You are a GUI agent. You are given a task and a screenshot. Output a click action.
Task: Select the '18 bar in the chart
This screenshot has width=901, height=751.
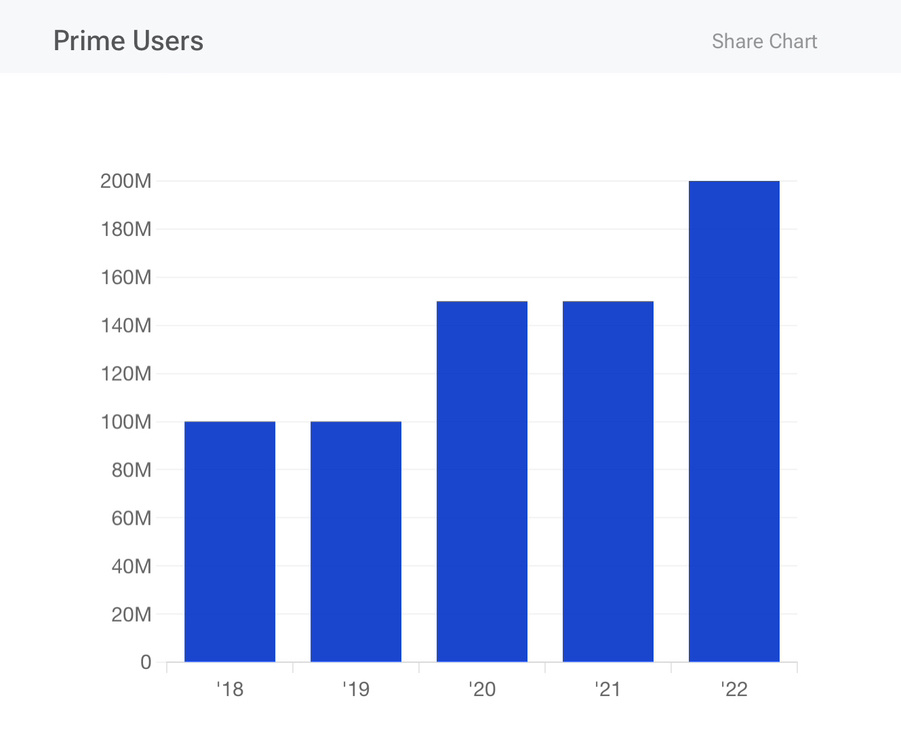(230, 541)
